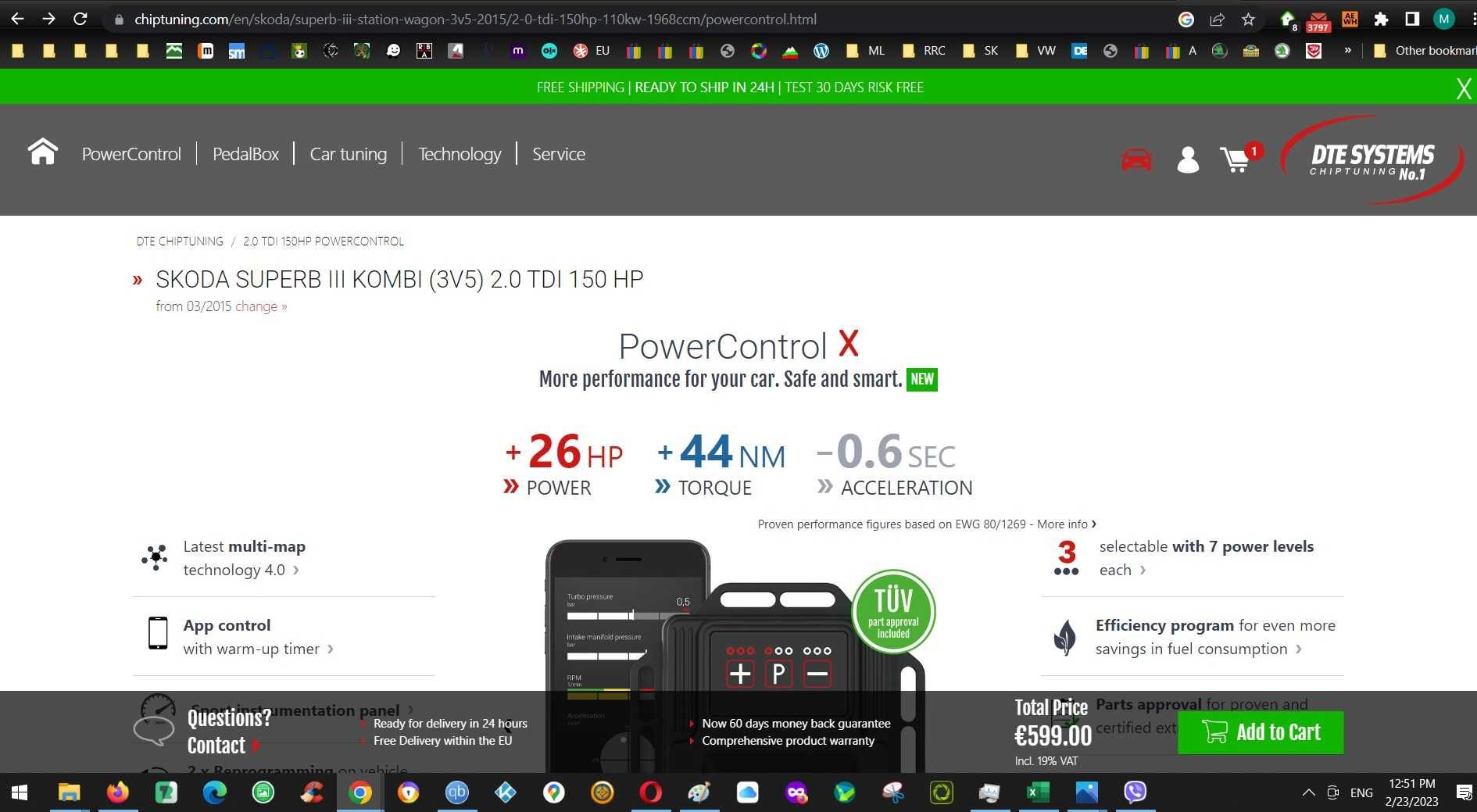The image size is (1477, 812).
Task: Open the Windows notification center icon
Action: click(x=1464, y=793)
